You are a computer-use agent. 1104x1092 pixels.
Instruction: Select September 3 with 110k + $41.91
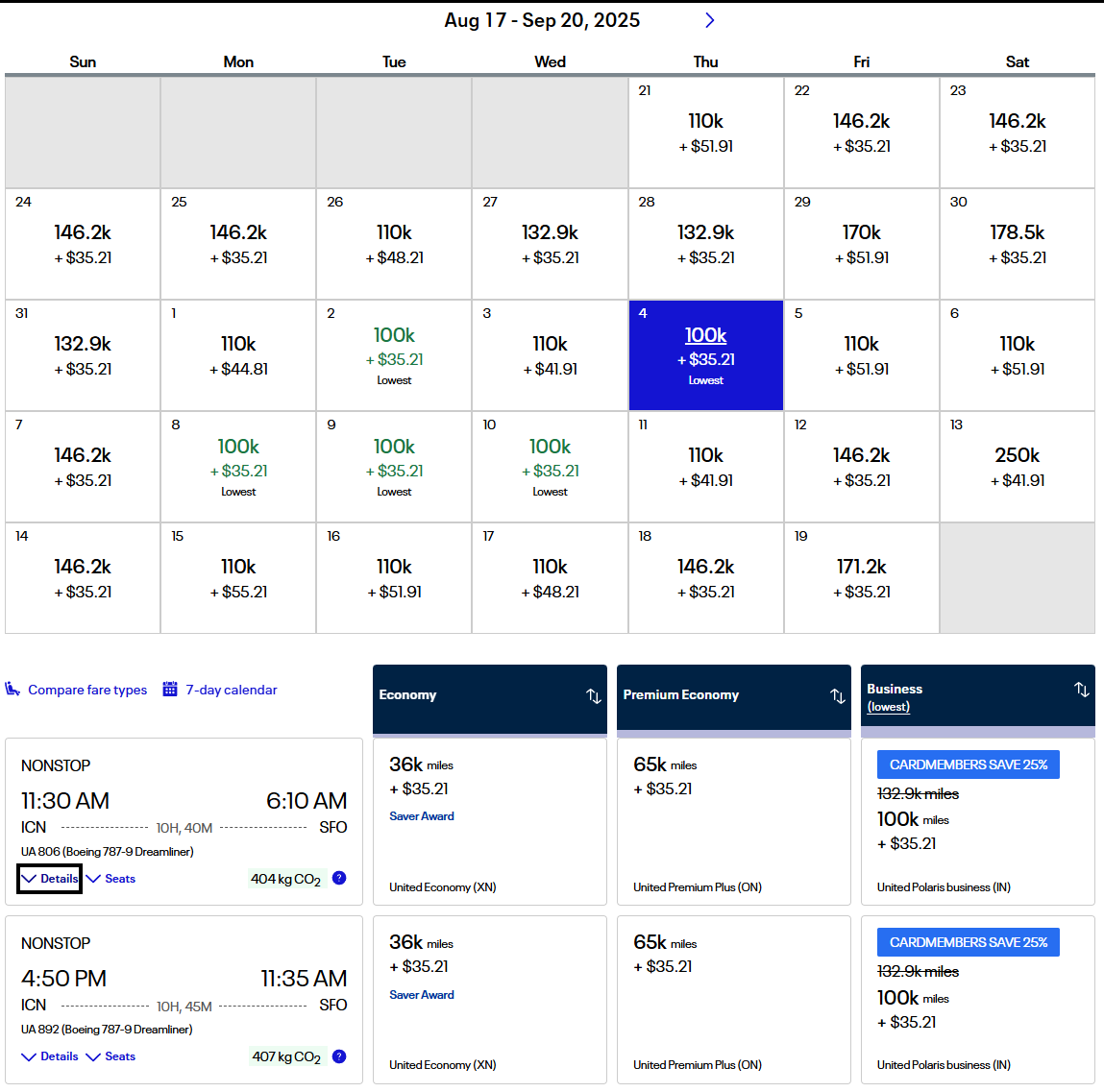(550, 355)
